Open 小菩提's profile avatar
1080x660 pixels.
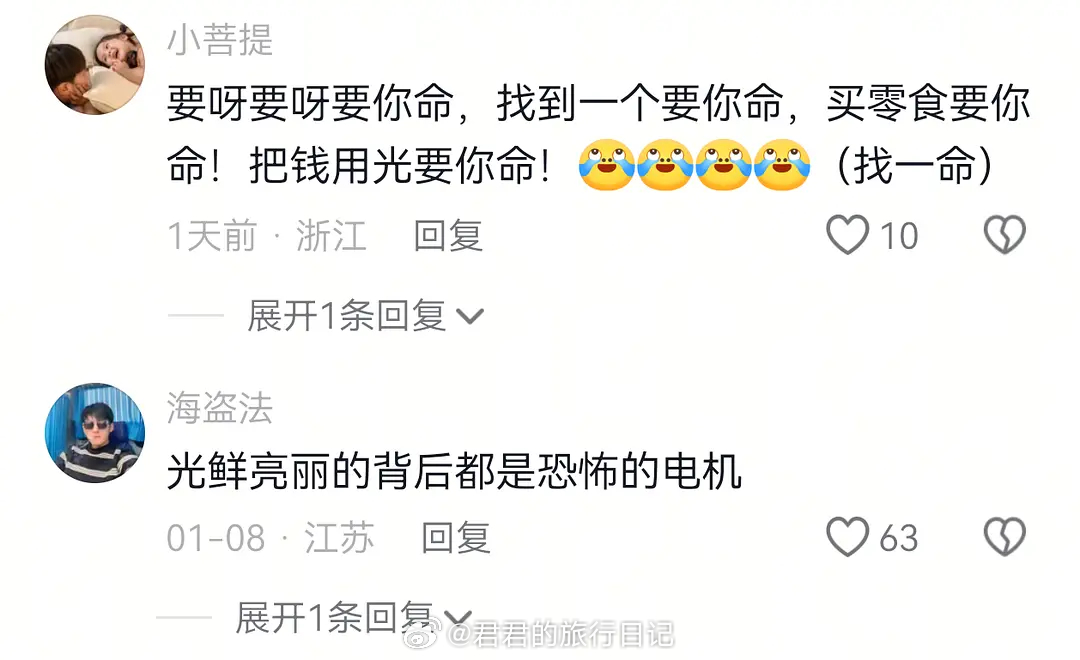[94, 65]
